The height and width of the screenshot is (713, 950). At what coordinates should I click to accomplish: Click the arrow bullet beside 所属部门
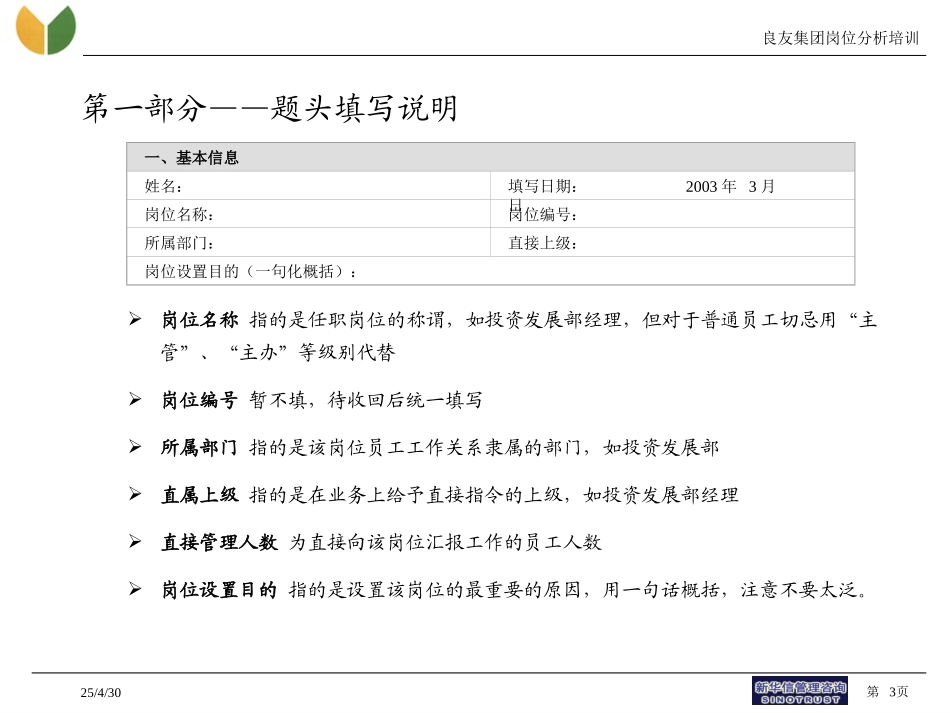[135, 447]
